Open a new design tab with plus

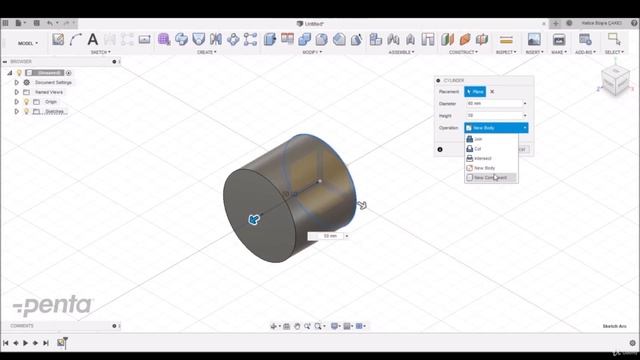pos(556,23)
